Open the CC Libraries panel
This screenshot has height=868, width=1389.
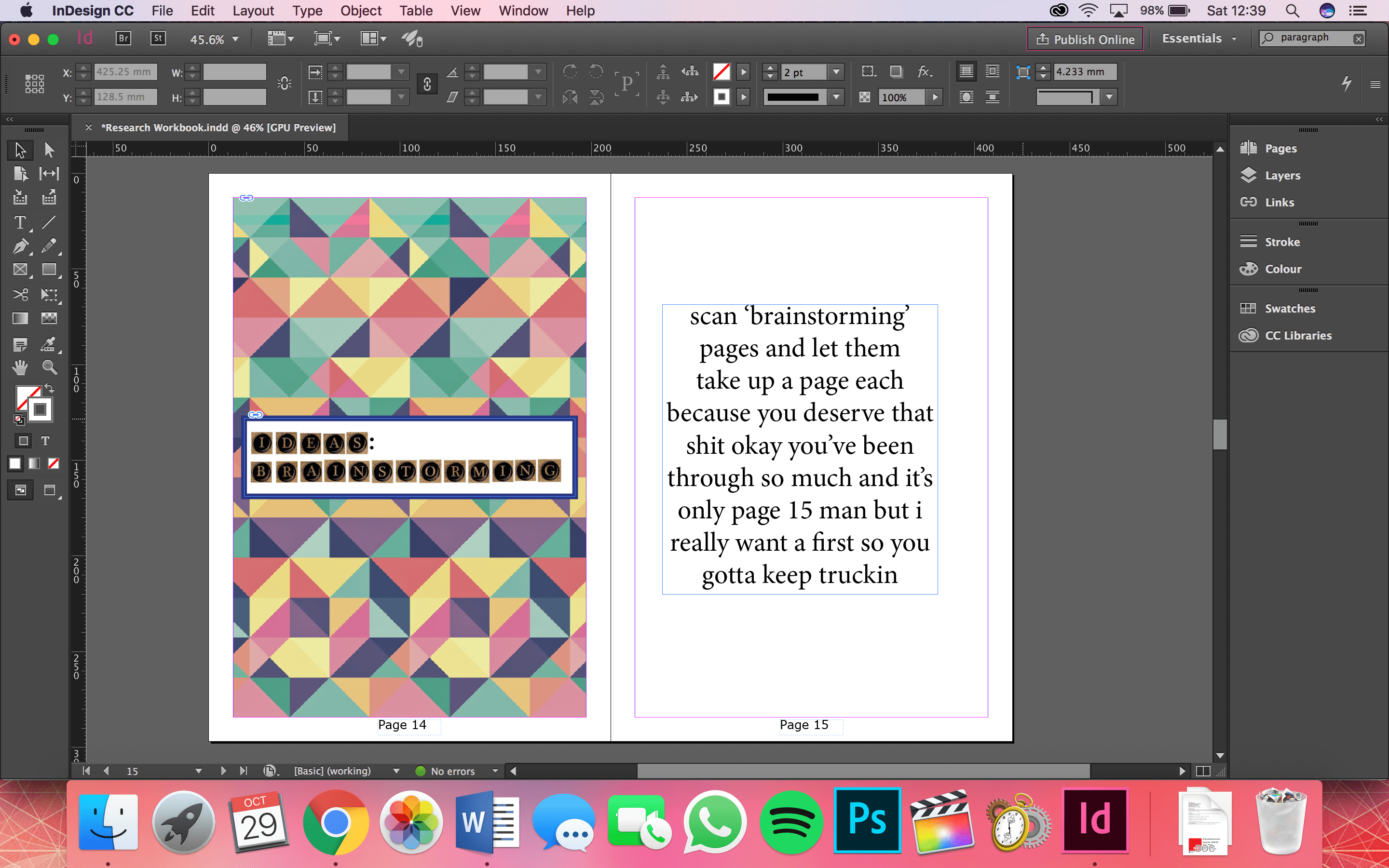pyautogui.click(x=1298, y=335)
